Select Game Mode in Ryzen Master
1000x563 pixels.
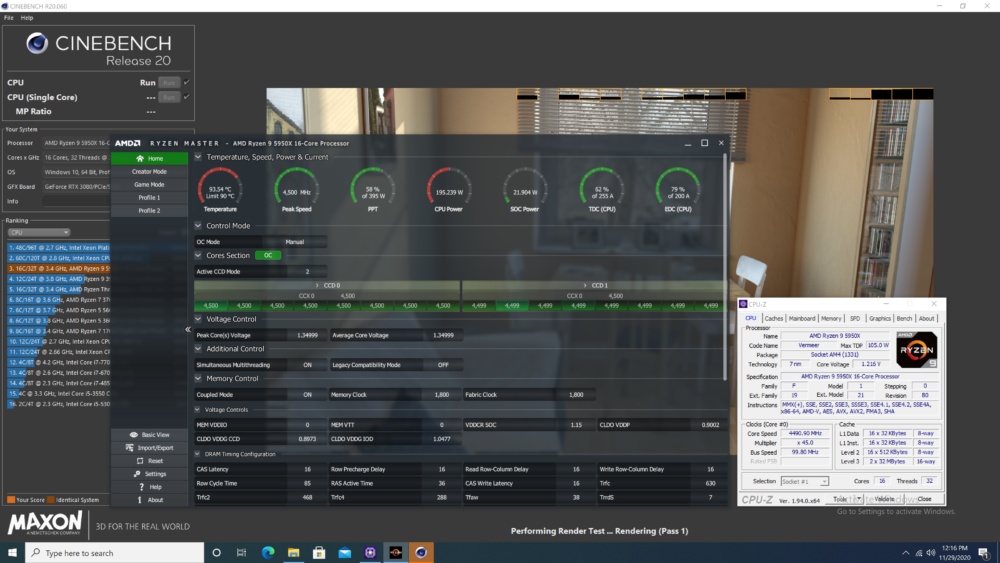[x=149, y=184]
